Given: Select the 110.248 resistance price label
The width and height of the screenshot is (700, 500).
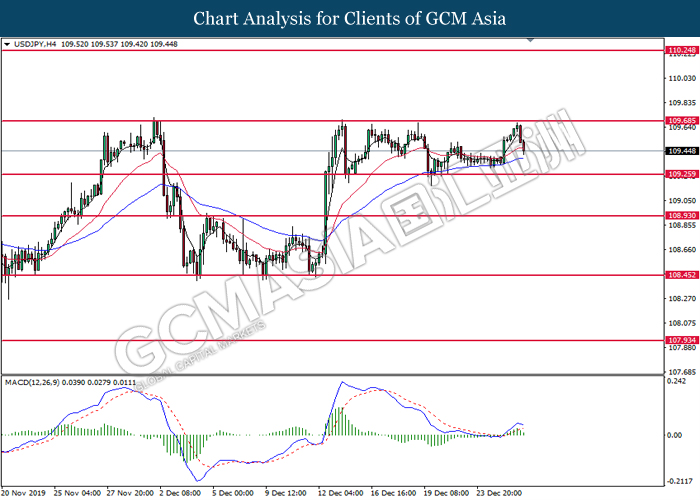Looking at the screenshot, I should pyautogui.click(x=682, y=50).
